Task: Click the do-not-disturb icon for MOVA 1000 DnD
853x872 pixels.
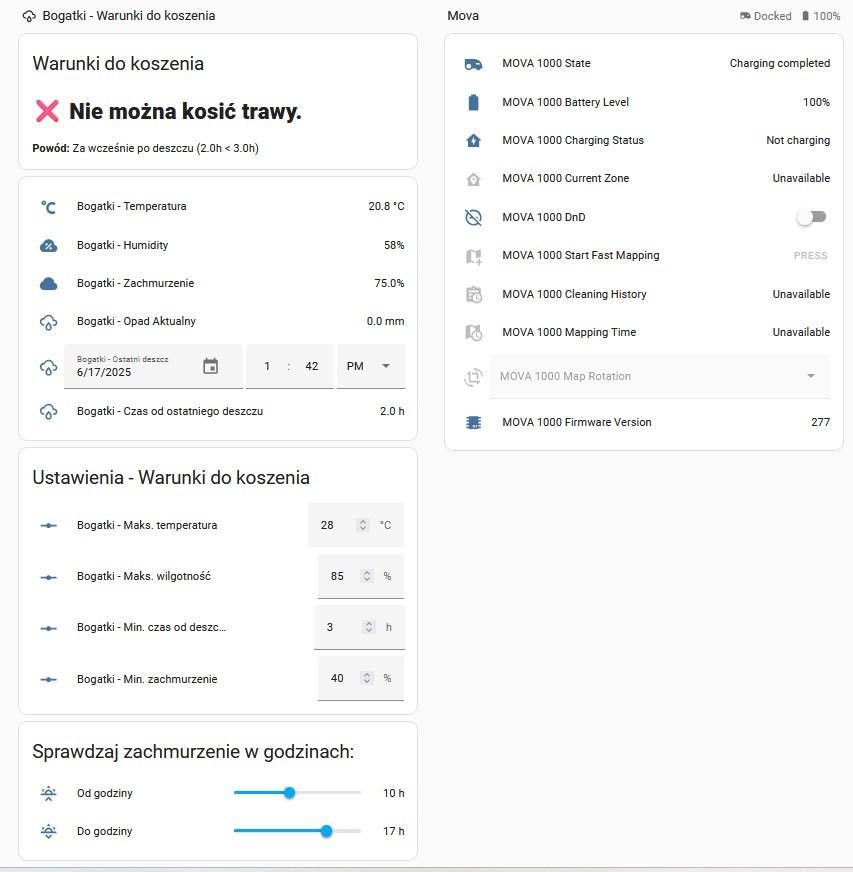Action: (x=473, y=217)
